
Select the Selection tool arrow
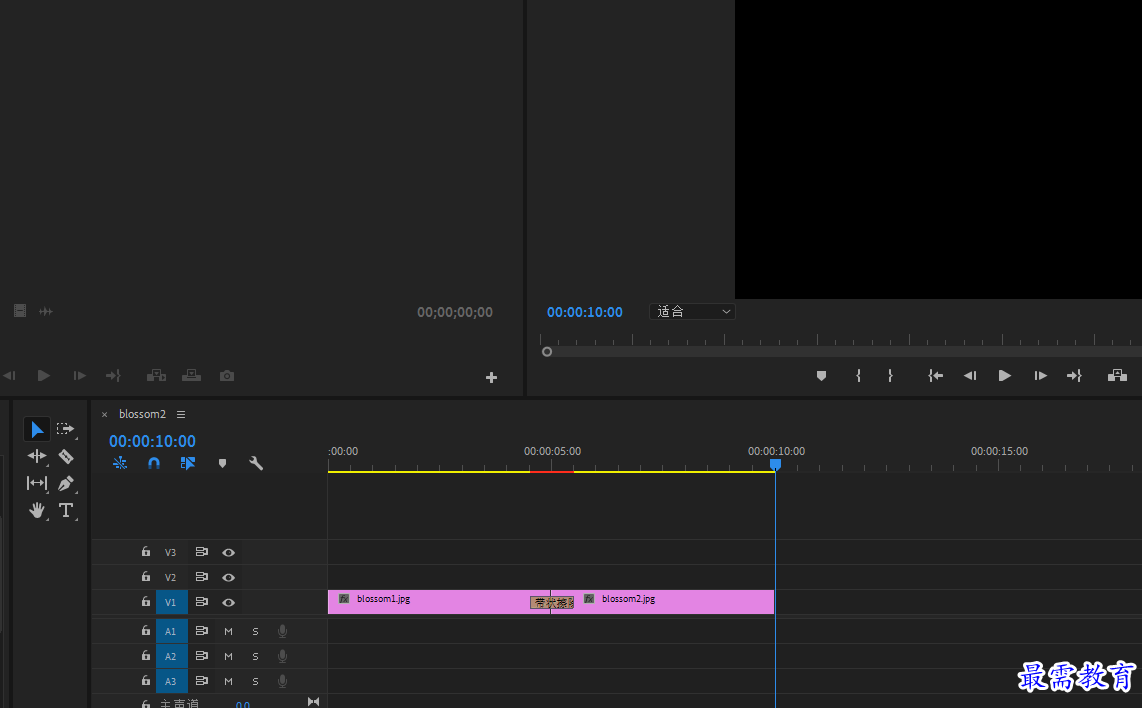[36, 430]
